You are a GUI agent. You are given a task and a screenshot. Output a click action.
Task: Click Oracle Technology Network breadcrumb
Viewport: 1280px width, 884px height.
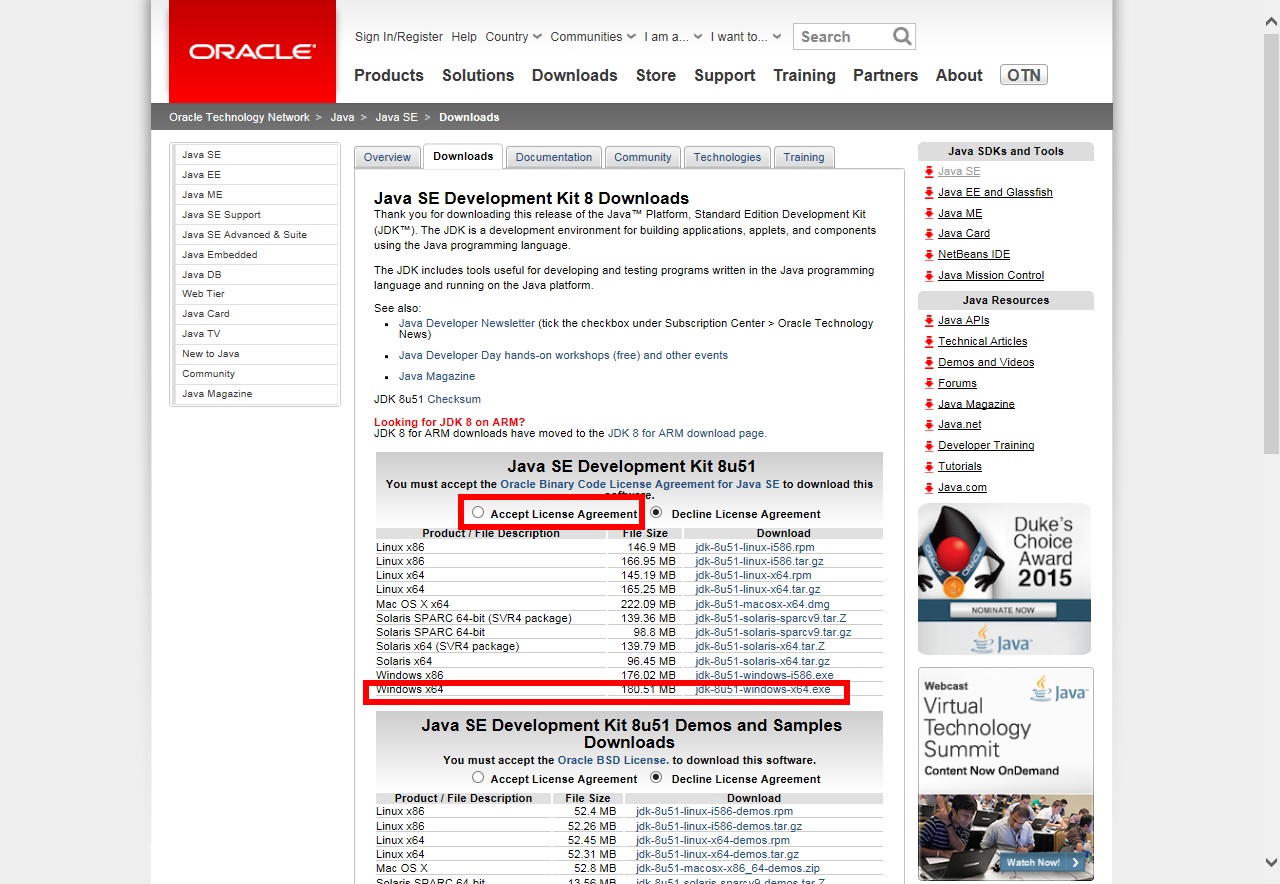(x=239, y=117)
